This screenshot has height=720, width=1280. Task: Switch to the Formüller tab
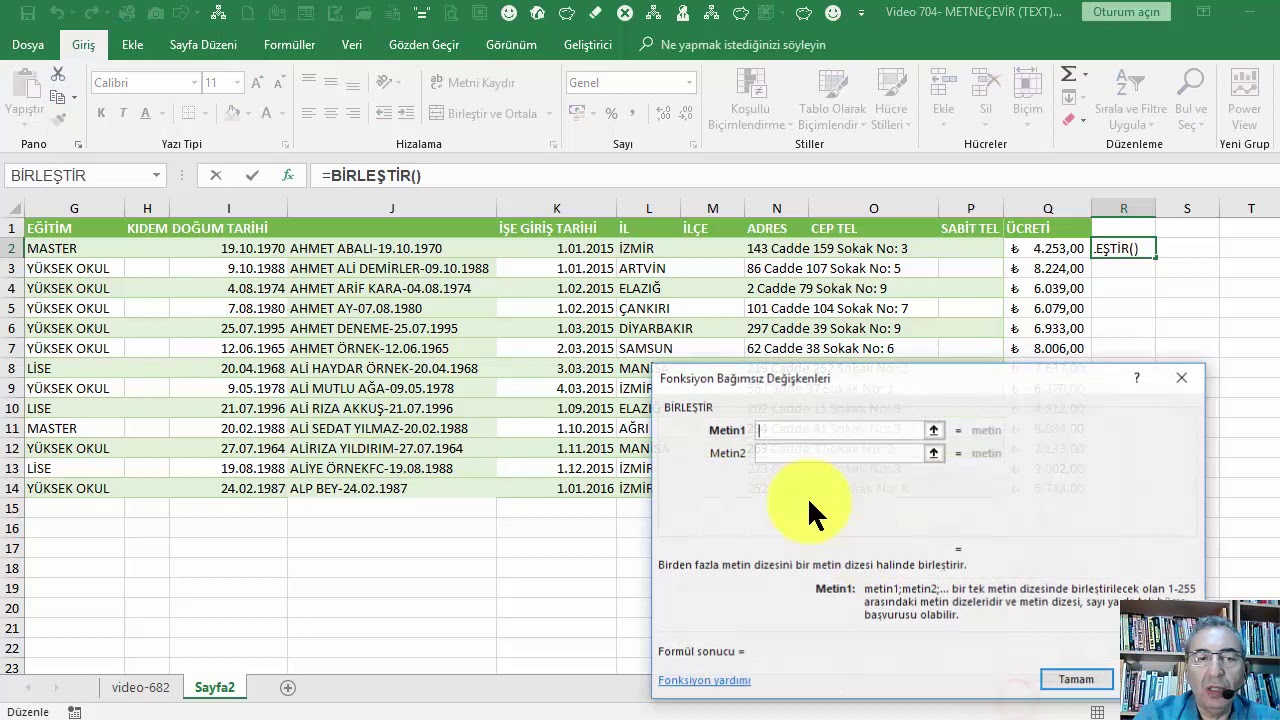(289, 45)
